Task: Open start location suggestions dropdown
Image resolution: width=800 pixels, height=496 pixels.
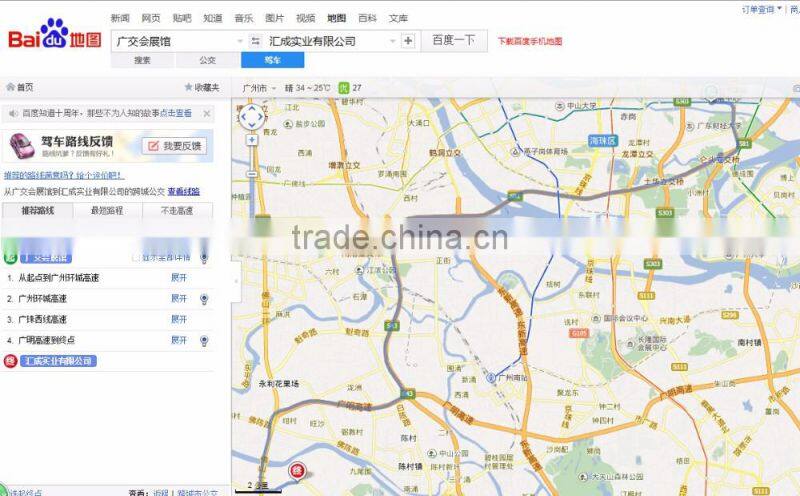Action: click(x=240, y=41)
